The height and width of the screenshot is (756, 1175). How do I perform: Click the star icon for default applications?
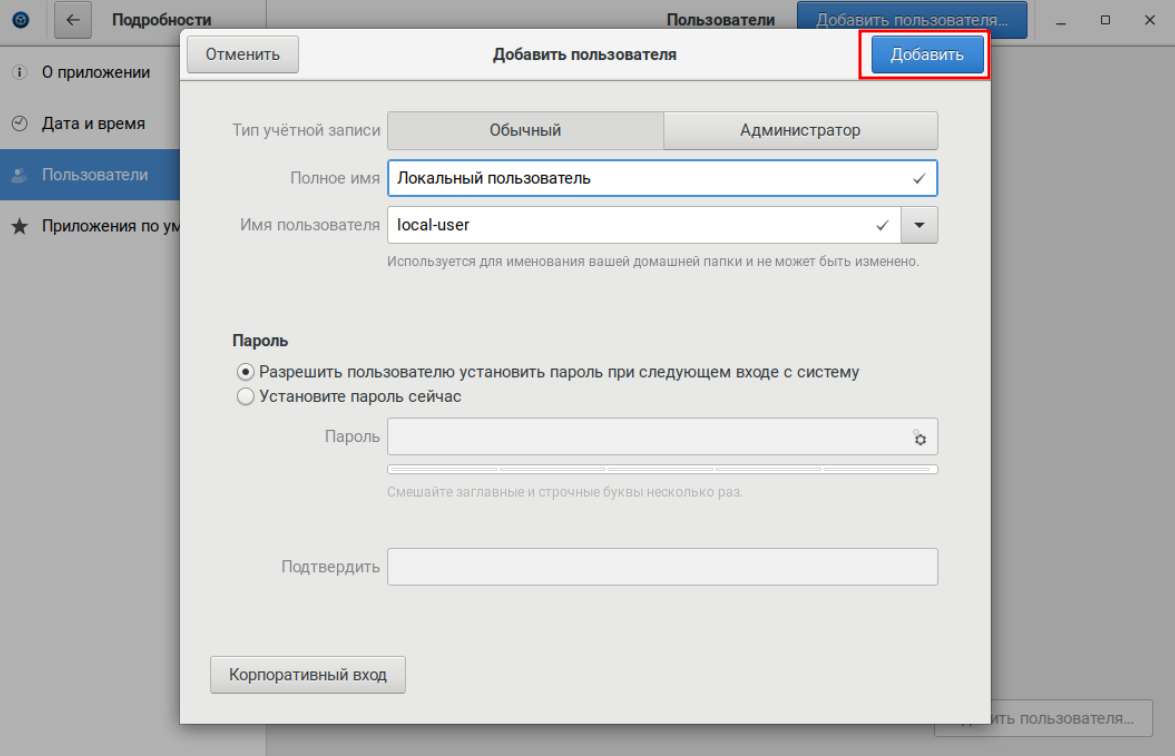pyautogui.click(x=19, y=226)
